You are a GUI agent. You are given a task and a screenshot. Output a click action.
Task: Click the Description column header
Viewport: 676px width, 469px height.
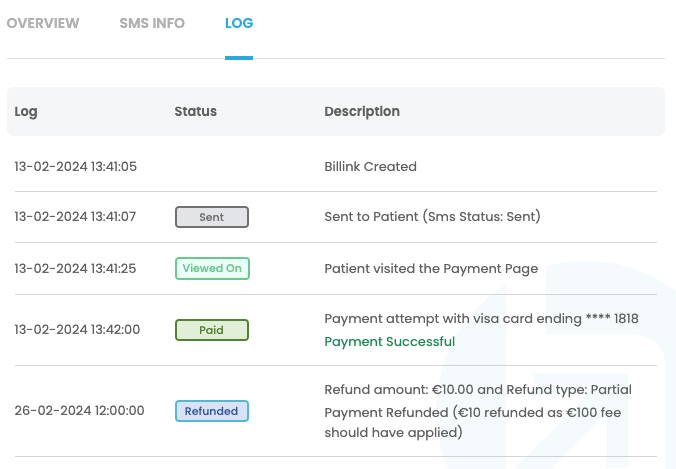coord(362,112)
